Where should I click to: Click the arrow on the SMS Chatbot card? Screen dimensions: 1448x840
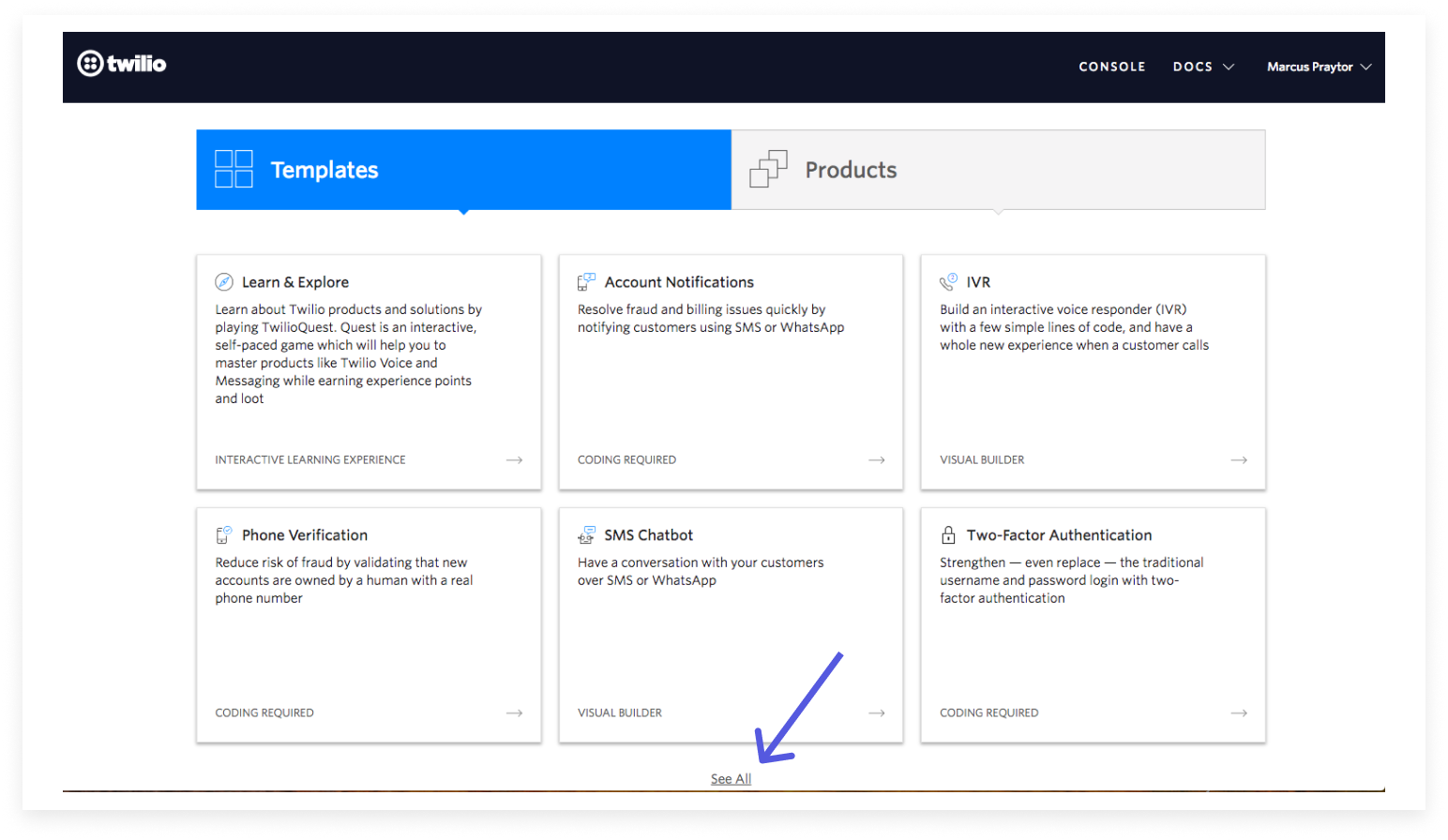(877, 712)
